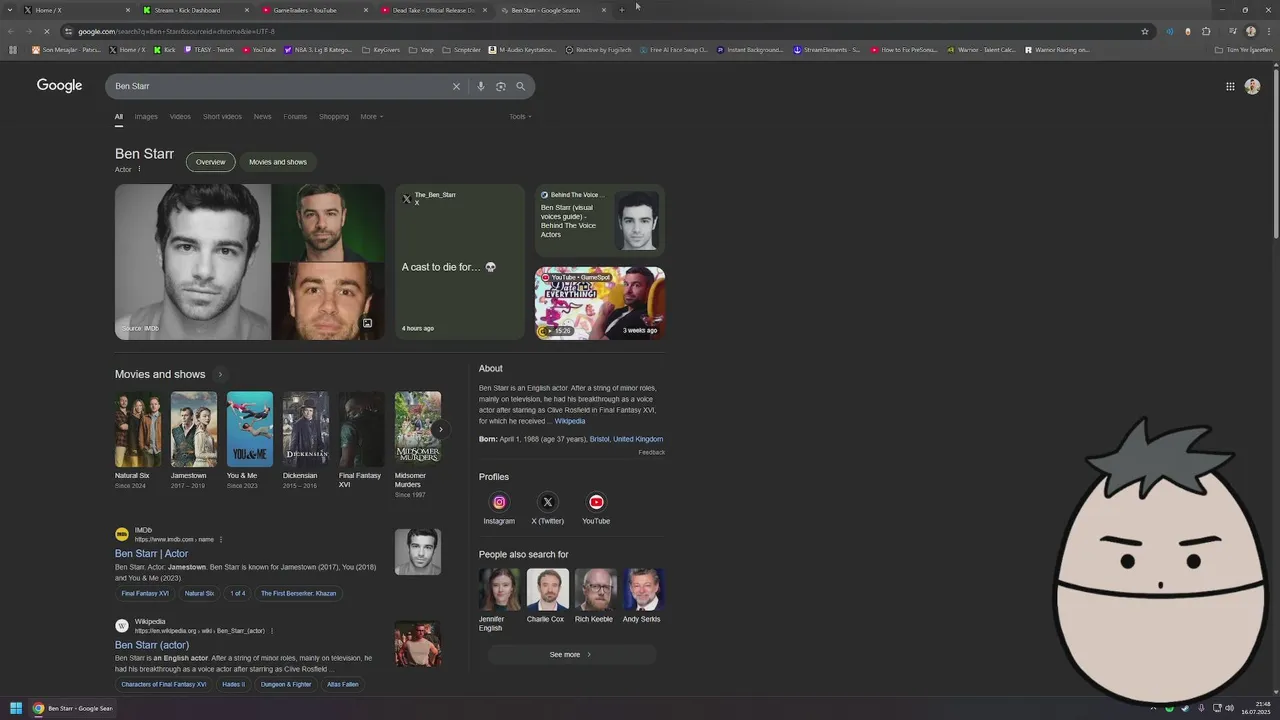Open Instagram profile icon
The height and width of the screenshot is (720, 1280).
pyautogui.click(x=499, y=502)
